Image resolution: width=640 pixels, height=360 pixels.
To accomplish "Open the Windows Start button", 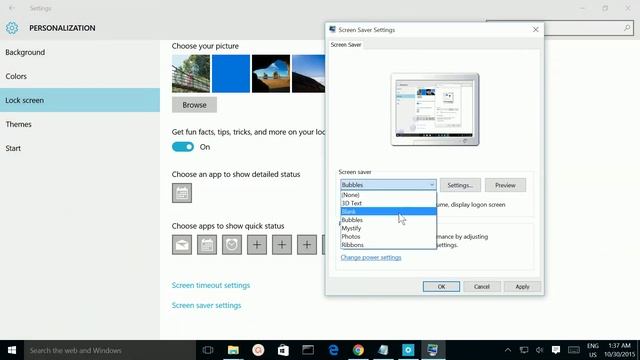I will (x=12, y=350).
